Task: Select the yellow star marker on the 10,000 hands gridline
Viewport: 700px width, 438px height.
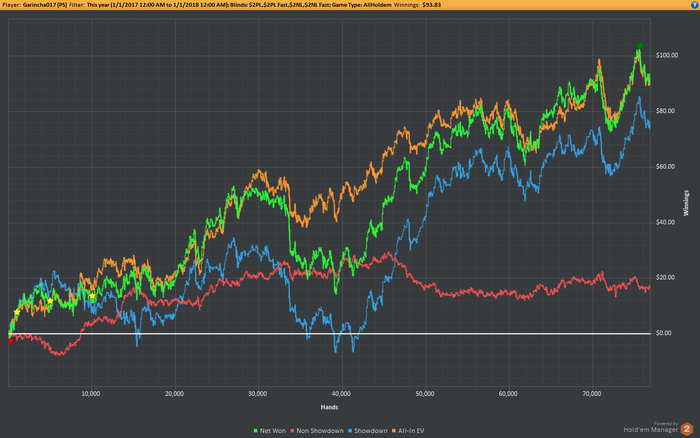Action: (92, 296)
